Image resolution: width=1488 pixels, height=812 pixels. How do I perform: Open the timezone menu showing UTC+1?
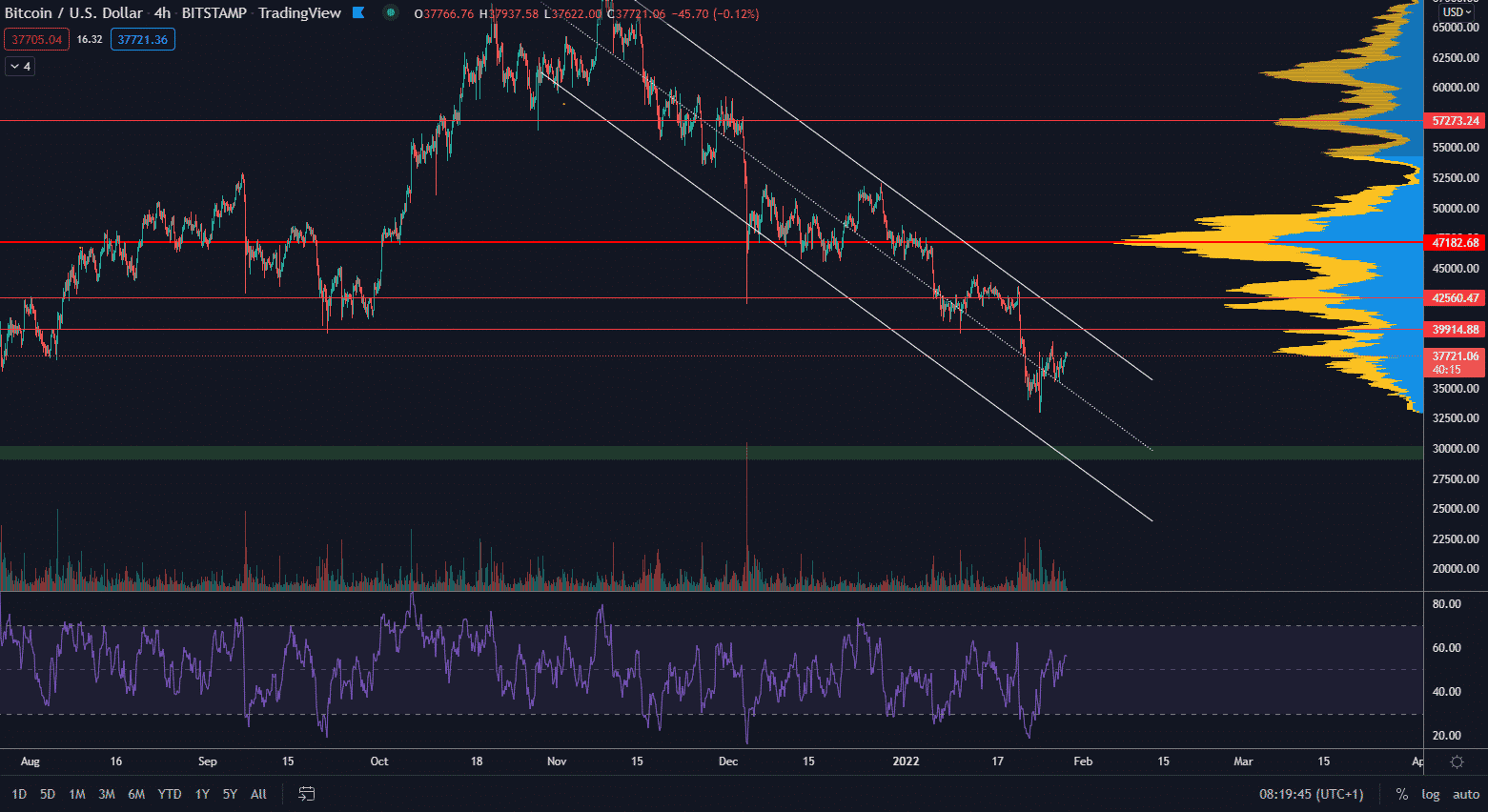tap(1311, 794)
